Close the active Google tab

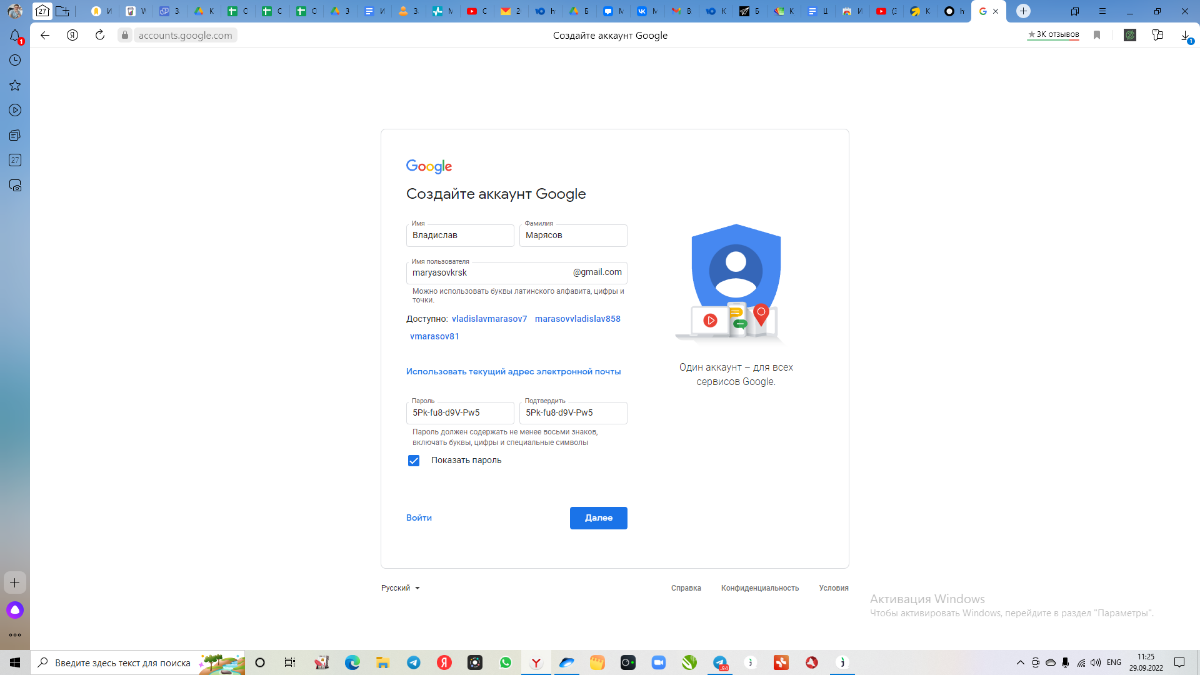click(x=996, y=11)
